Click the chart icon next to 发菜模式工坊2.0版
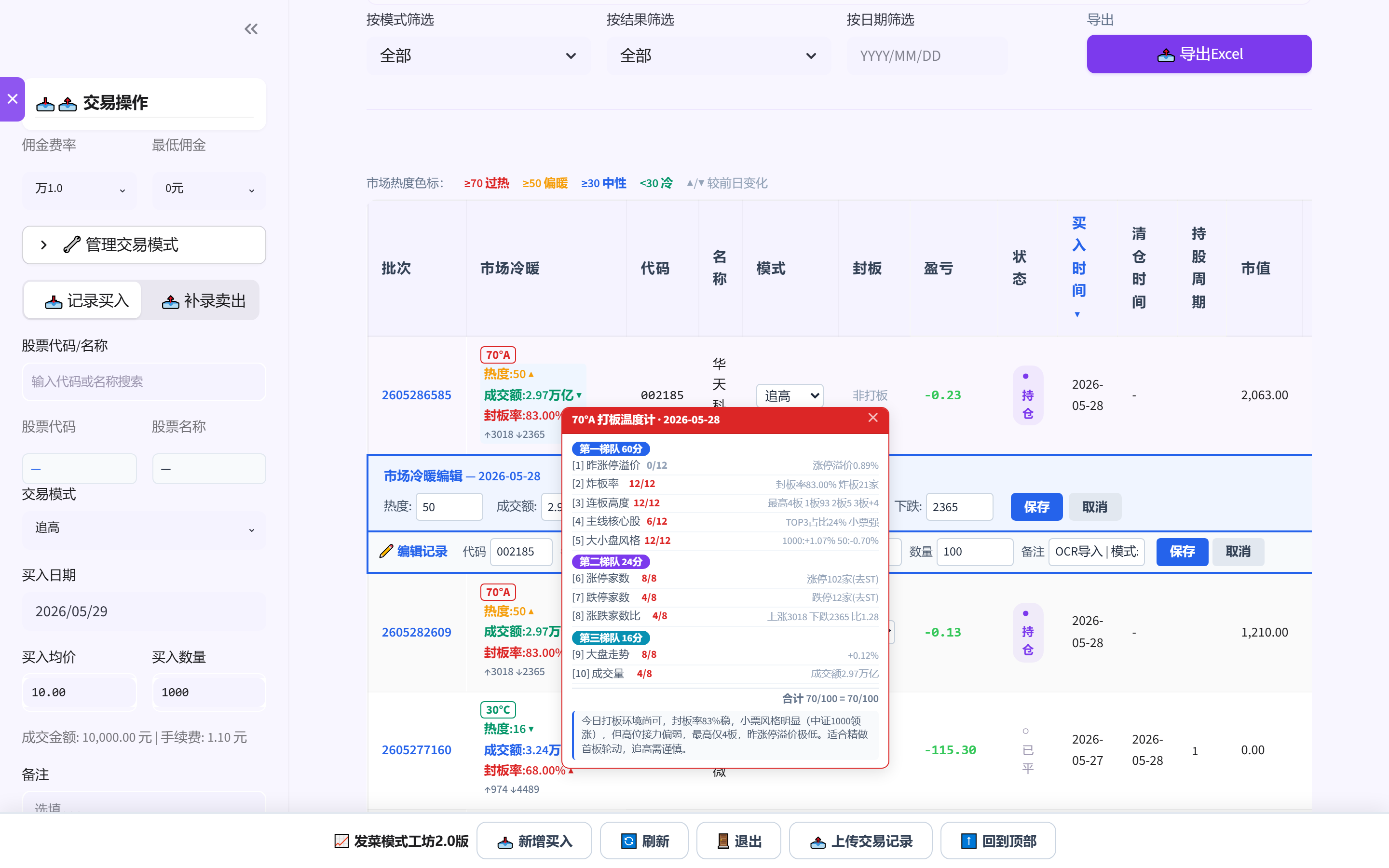Viewport: 1389px width, 868px height. coord(341,841)
